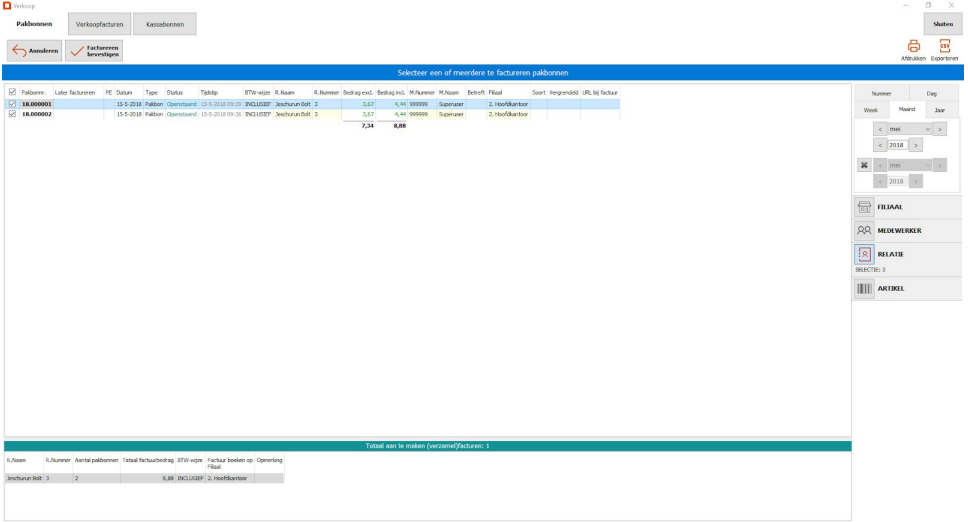Open the Filiaal filter icon
Image resolution: width=968 pixels, height=522 pixels.
pos(864,207)
